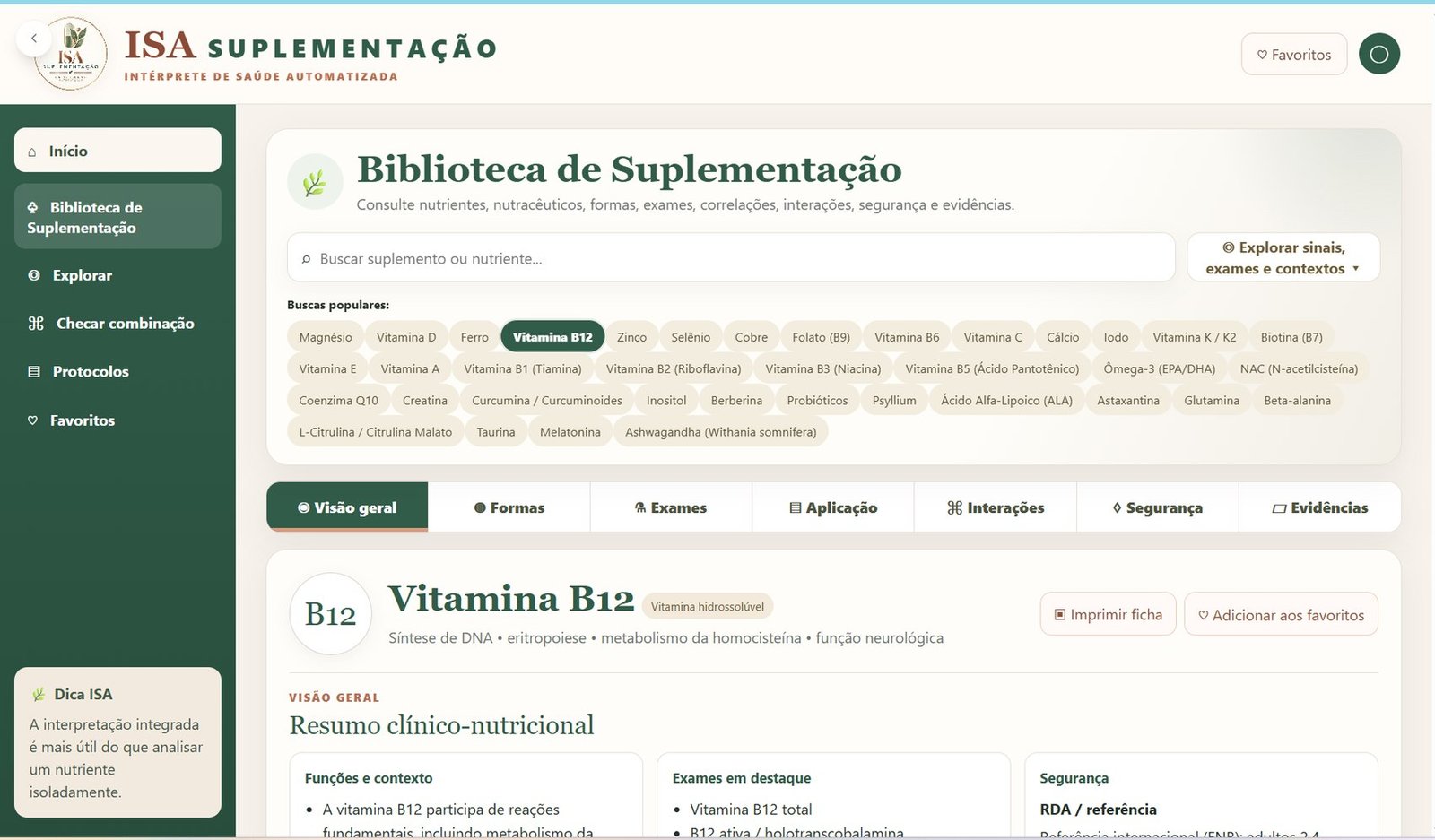The height and width of the screenshot is (840, 1435).
Task: Click the Resumo clínico-nutricional heading
Action: click(441, 725)
